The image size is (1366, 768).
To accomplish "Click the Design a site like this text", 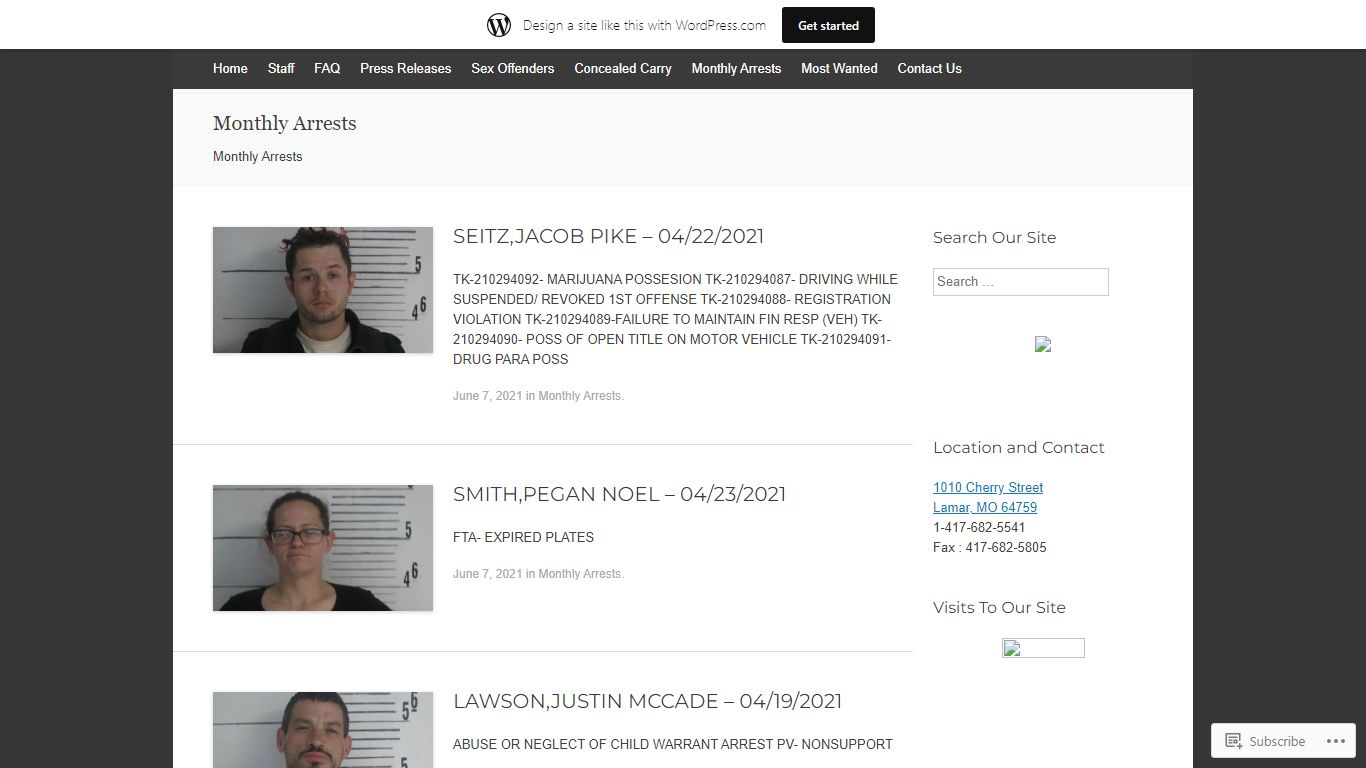I will pos(644,25).
